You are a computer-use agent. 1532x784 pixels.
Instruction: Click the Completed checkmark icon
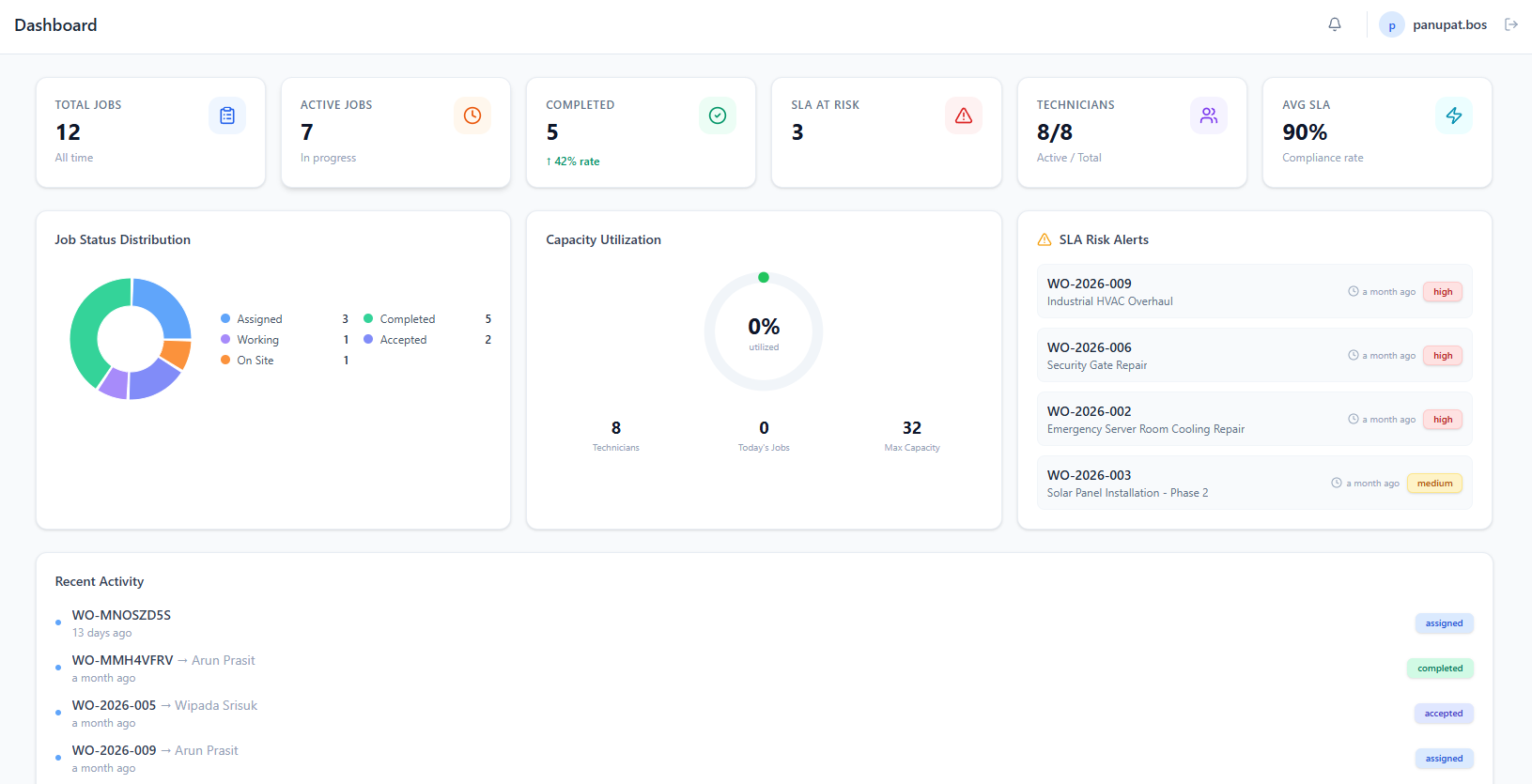[718, 115]
